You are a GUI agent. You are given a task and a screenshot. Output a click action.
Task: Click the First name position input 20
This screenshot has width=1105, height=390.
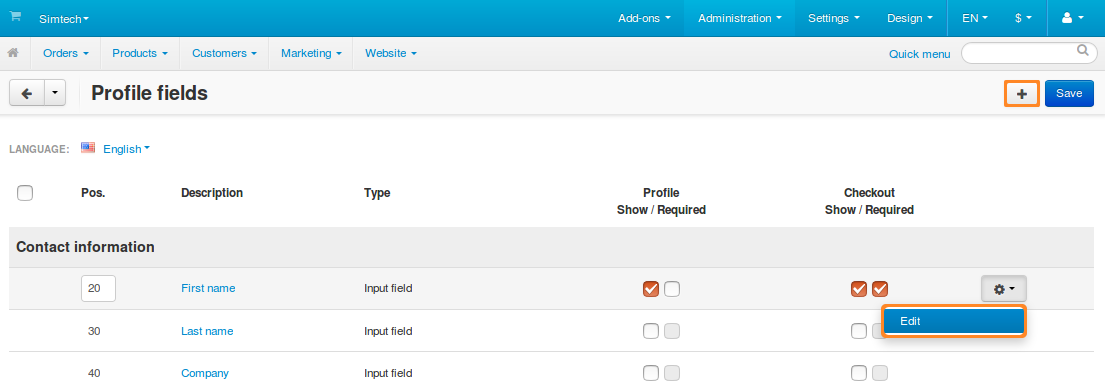[99, 288]
